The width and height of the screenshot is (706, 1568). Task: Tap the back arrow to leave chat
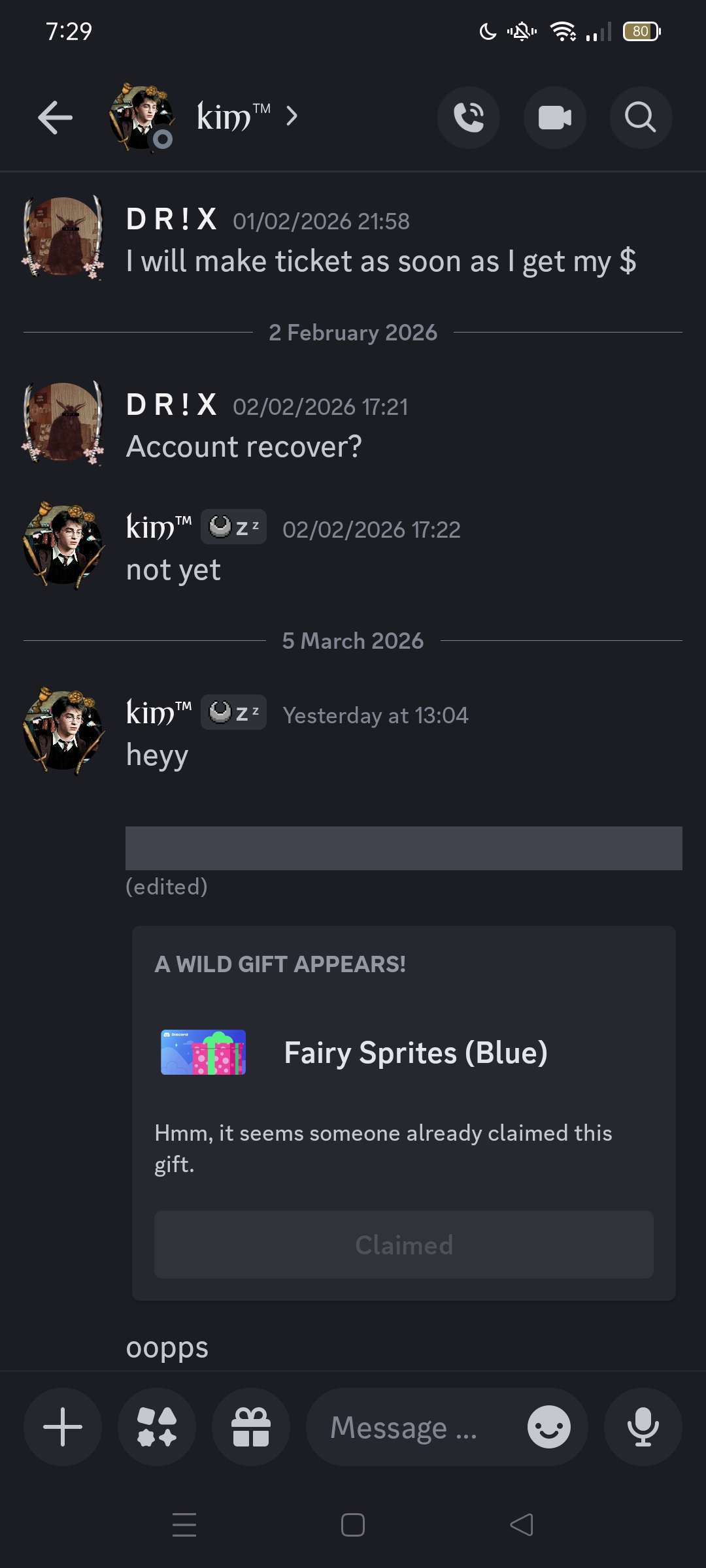(x=56, y=118)
